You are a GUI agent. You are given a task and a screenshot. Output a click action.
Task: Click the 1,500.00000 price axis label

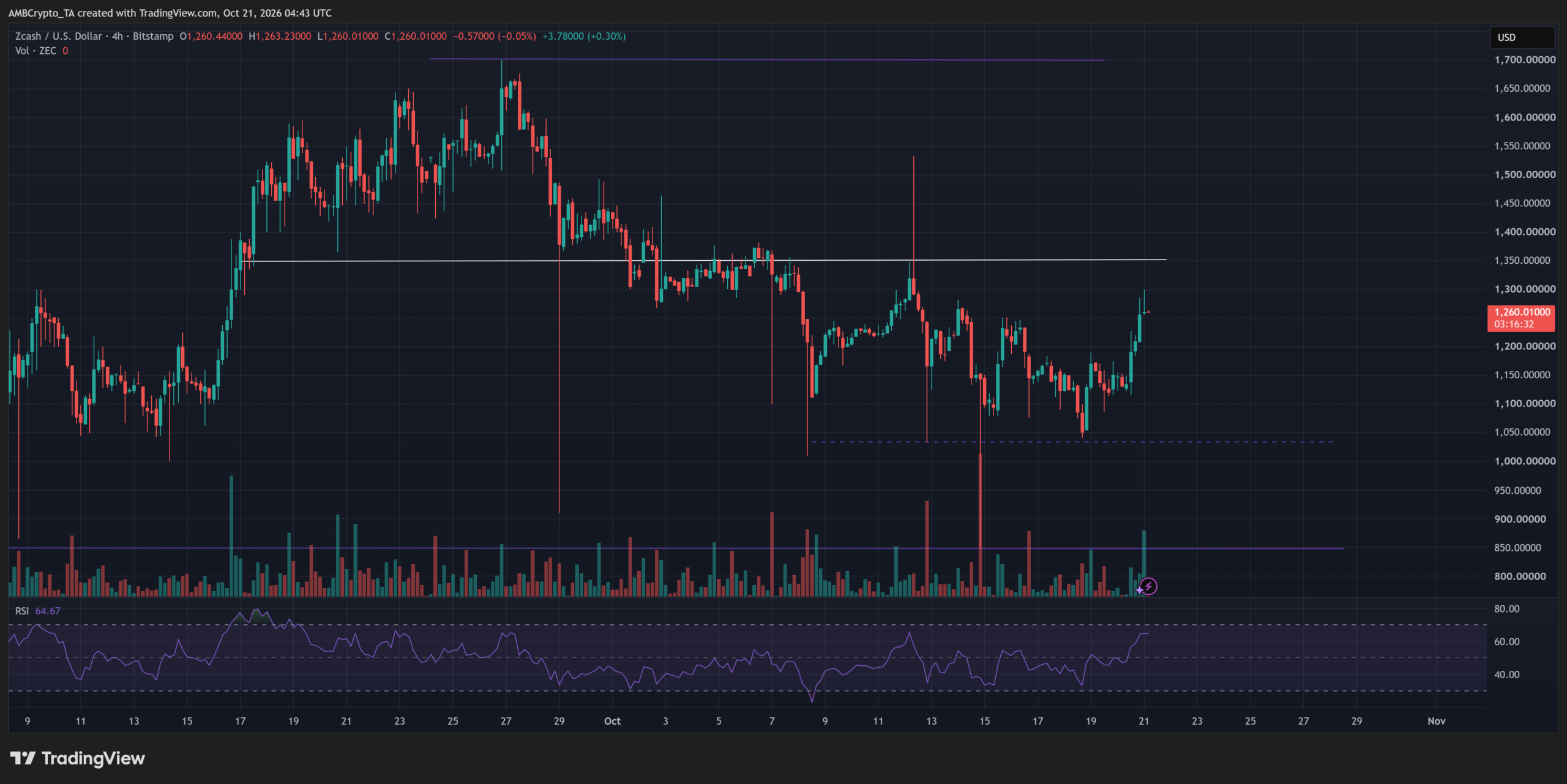[x=1525, y=174]
